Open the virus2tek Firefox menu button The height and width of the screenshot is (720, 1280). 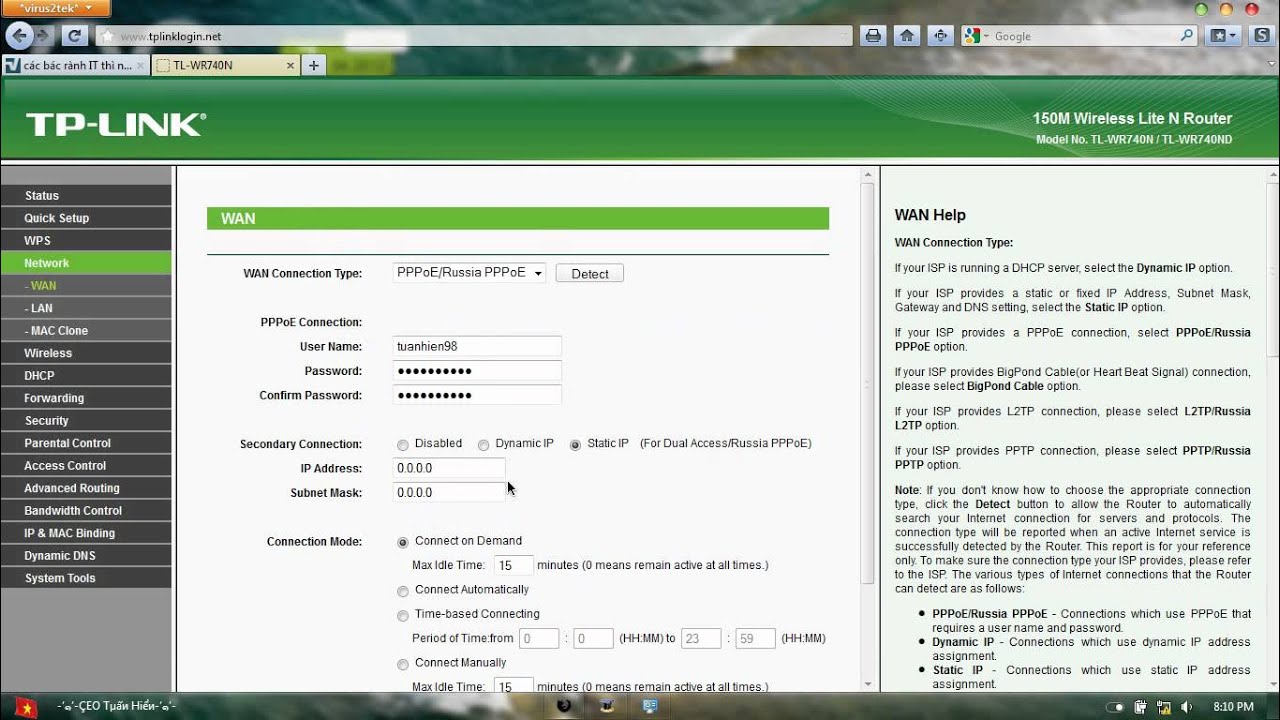tap(56, 8)
